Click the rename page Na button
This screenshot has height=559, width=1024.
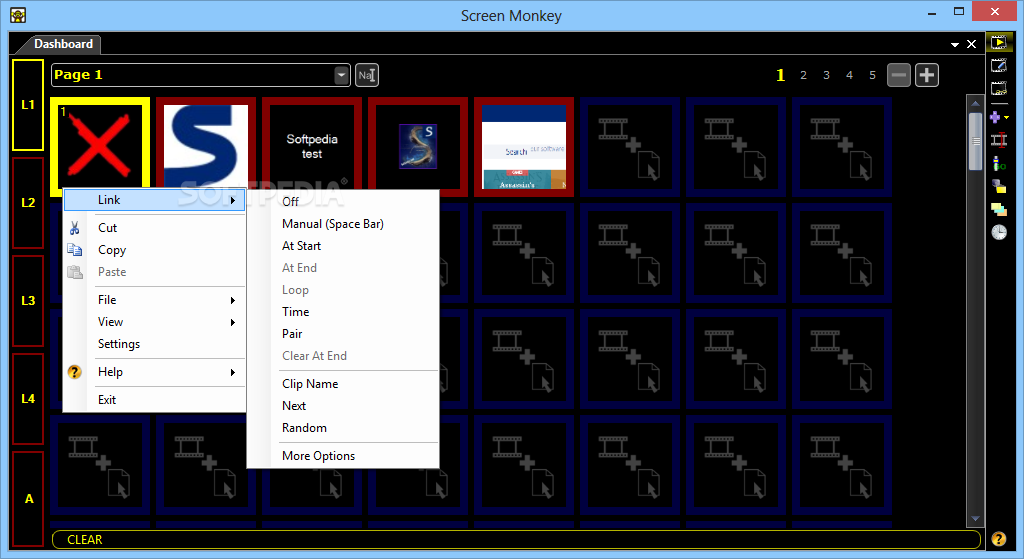click(366, 75)
